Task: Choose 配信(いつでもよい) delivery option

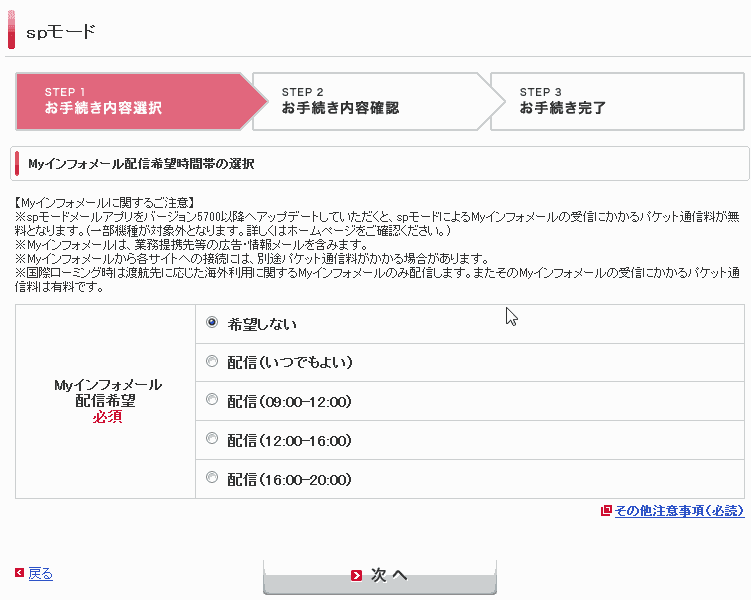Action: coord(212,361)
